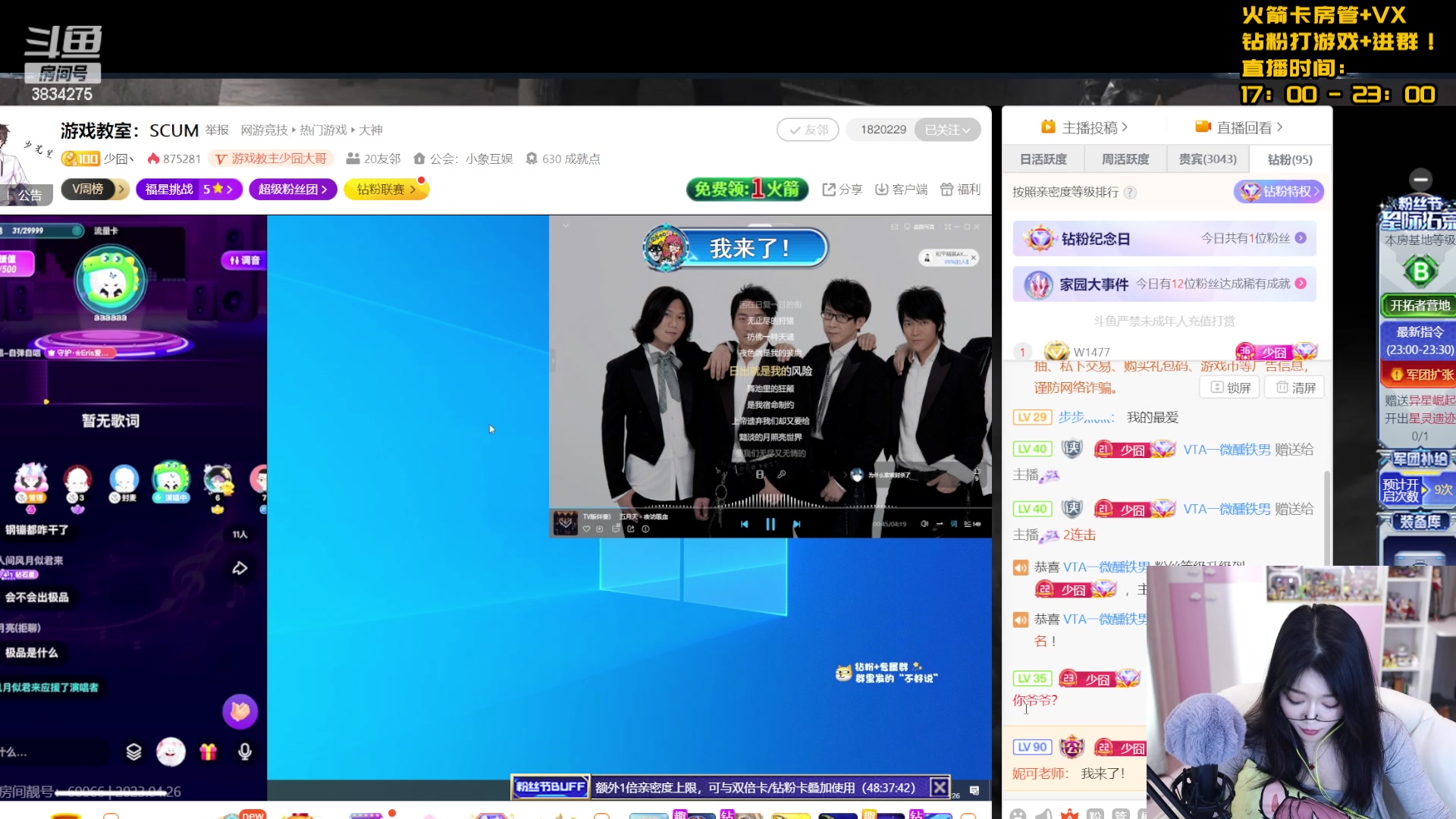The height and width of the screenshot is (819, 1456).
Task: Open 开拓者营地 button
Action: click(x=1420, y=305)
